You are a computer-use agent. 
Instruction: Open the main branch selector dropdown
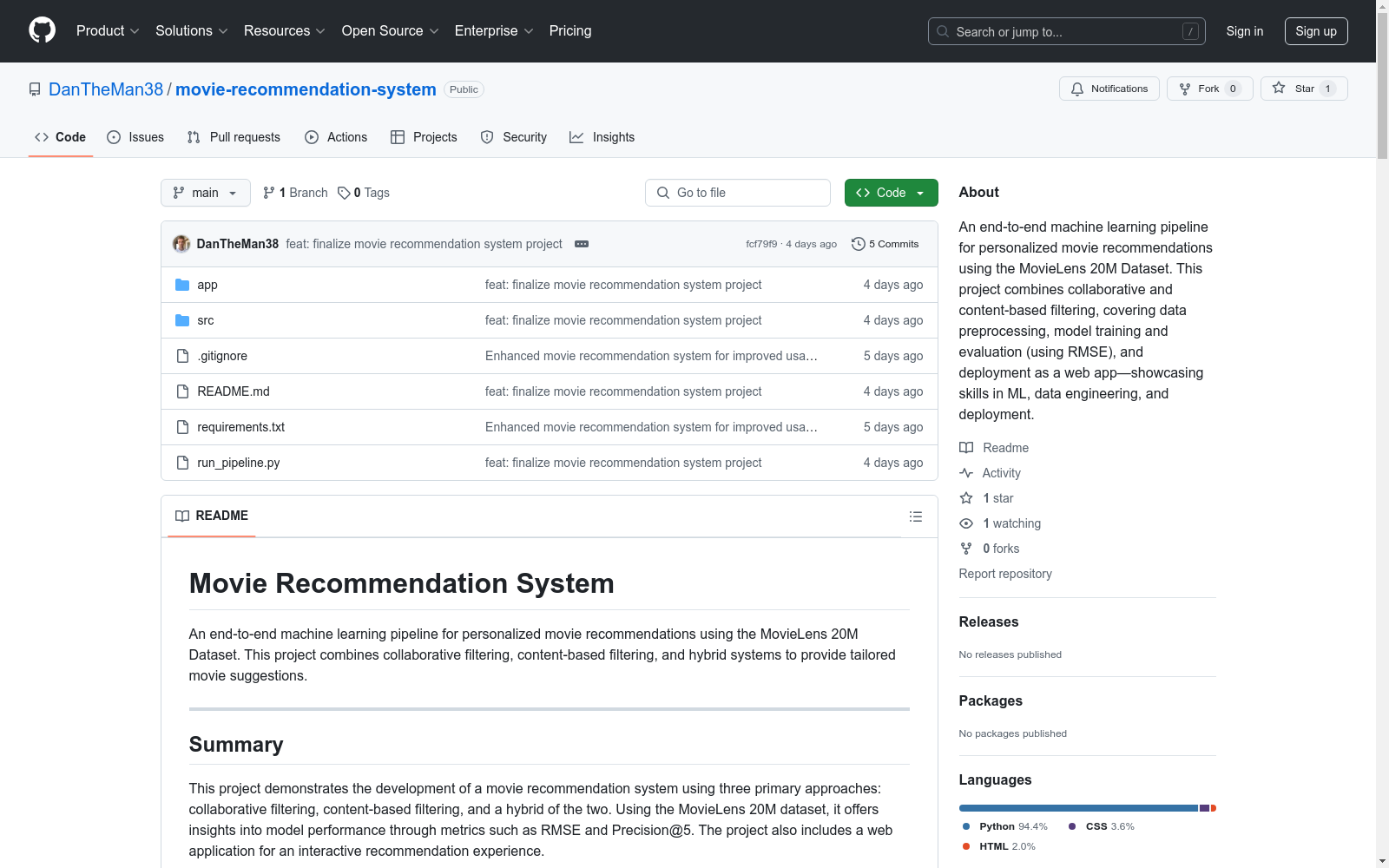pos(206,193)
